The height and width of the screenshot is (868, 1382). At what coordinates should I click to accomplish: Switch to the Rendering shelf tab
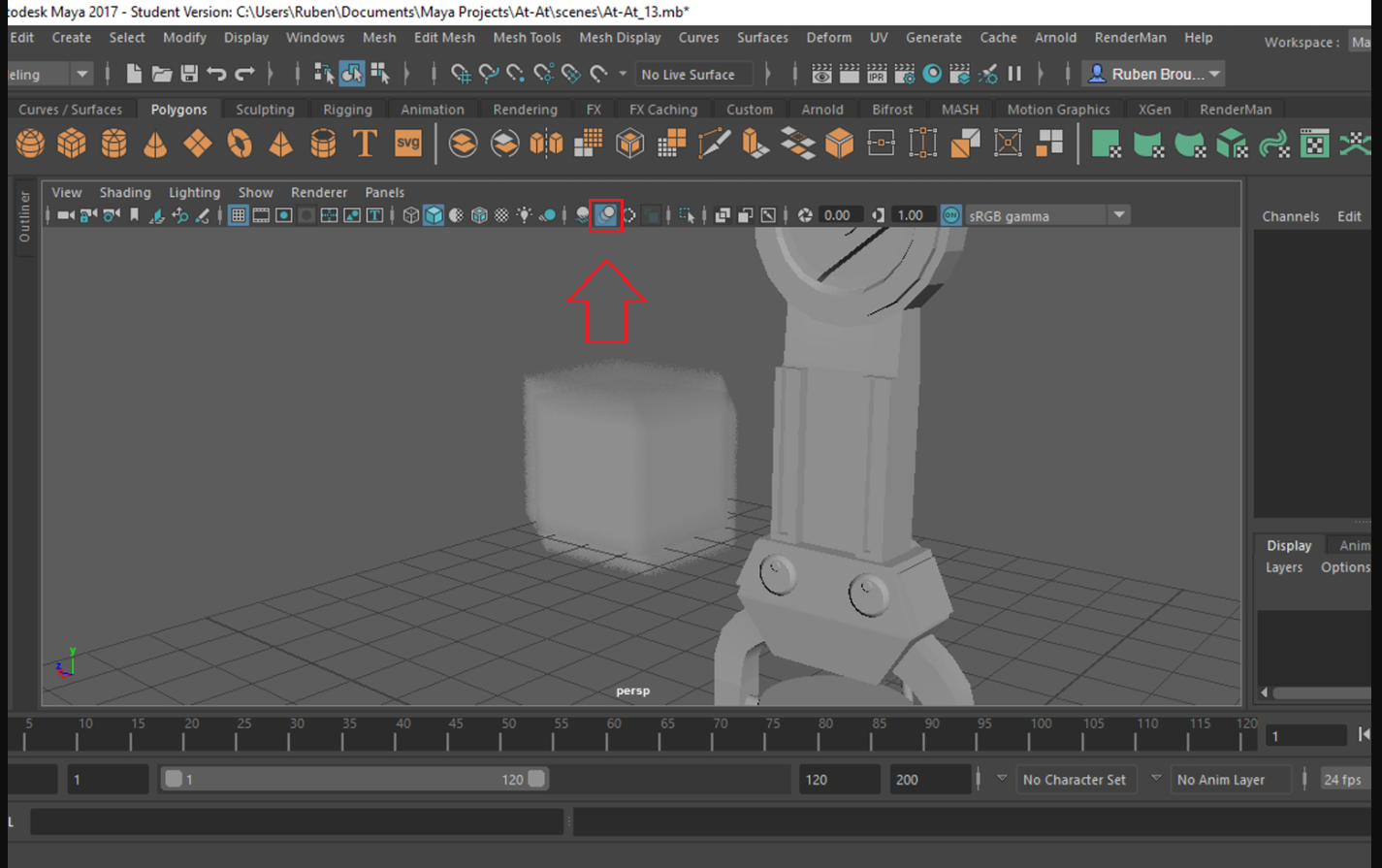(526, 109)
